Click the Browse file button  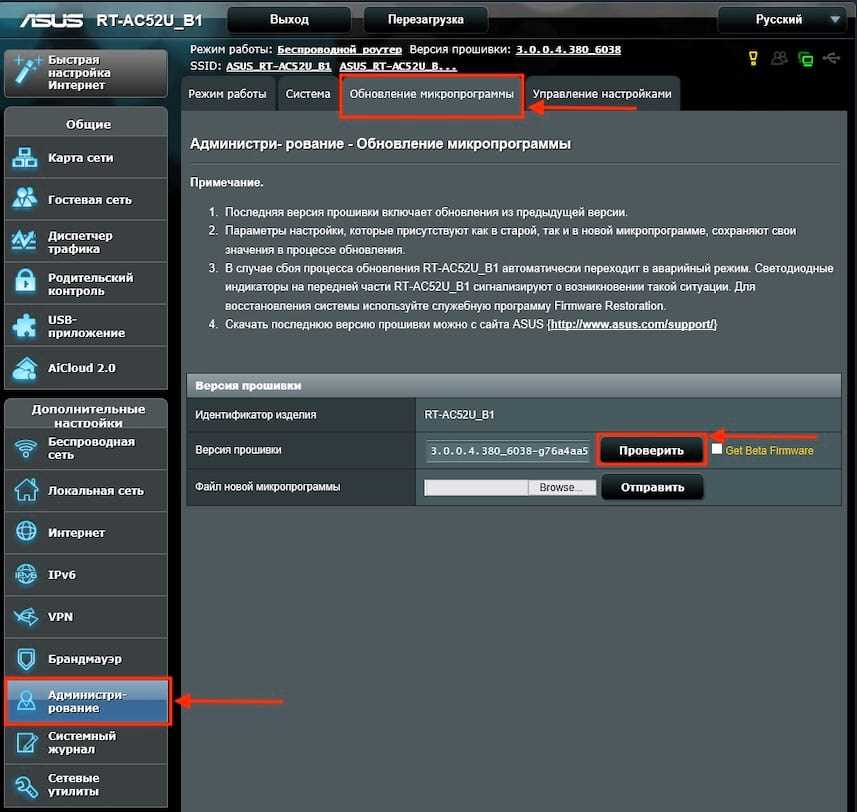[x=561, y=487]
